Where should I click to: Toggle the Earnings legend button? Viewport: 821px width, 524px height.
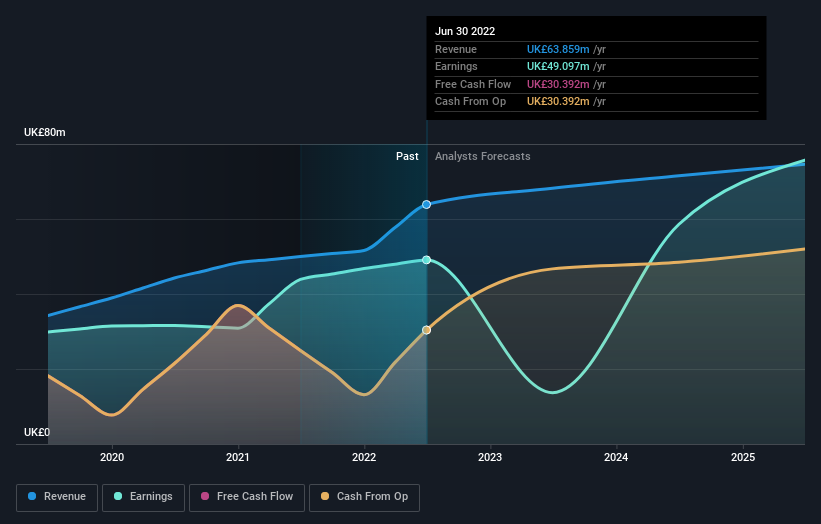click(x=143, y=497)
